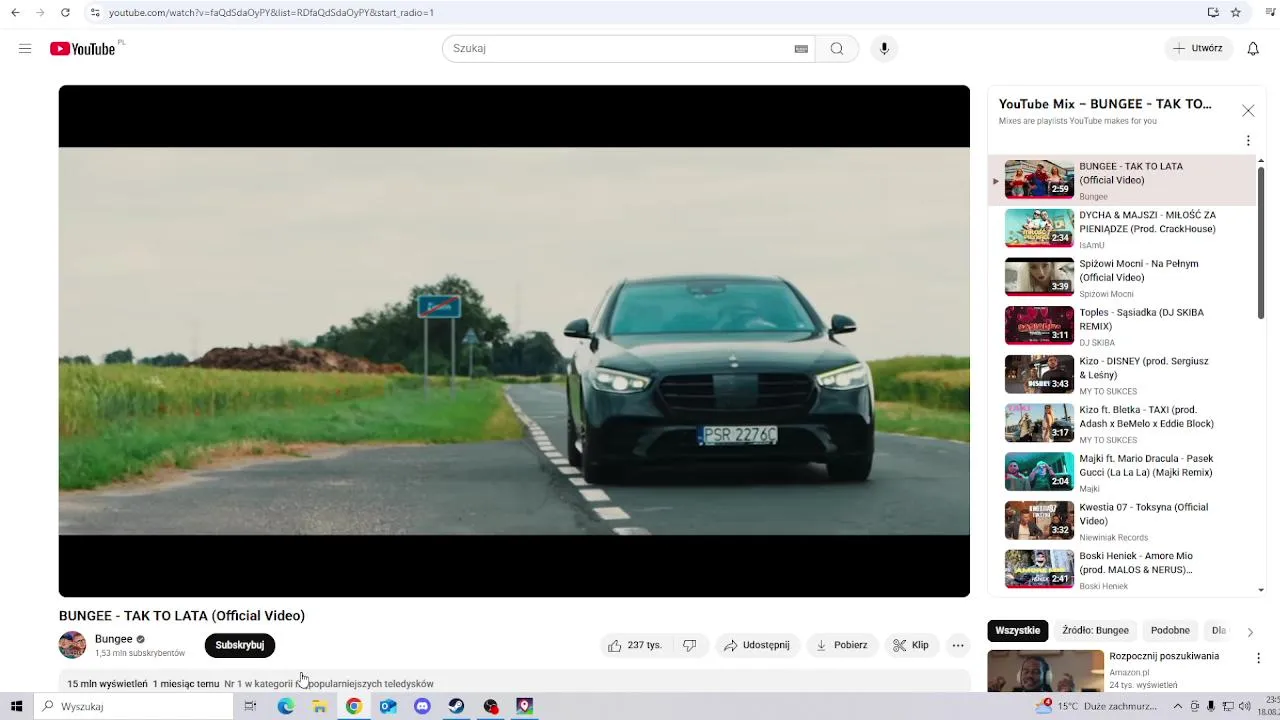Open Task View on taskbar

point(250,706)
